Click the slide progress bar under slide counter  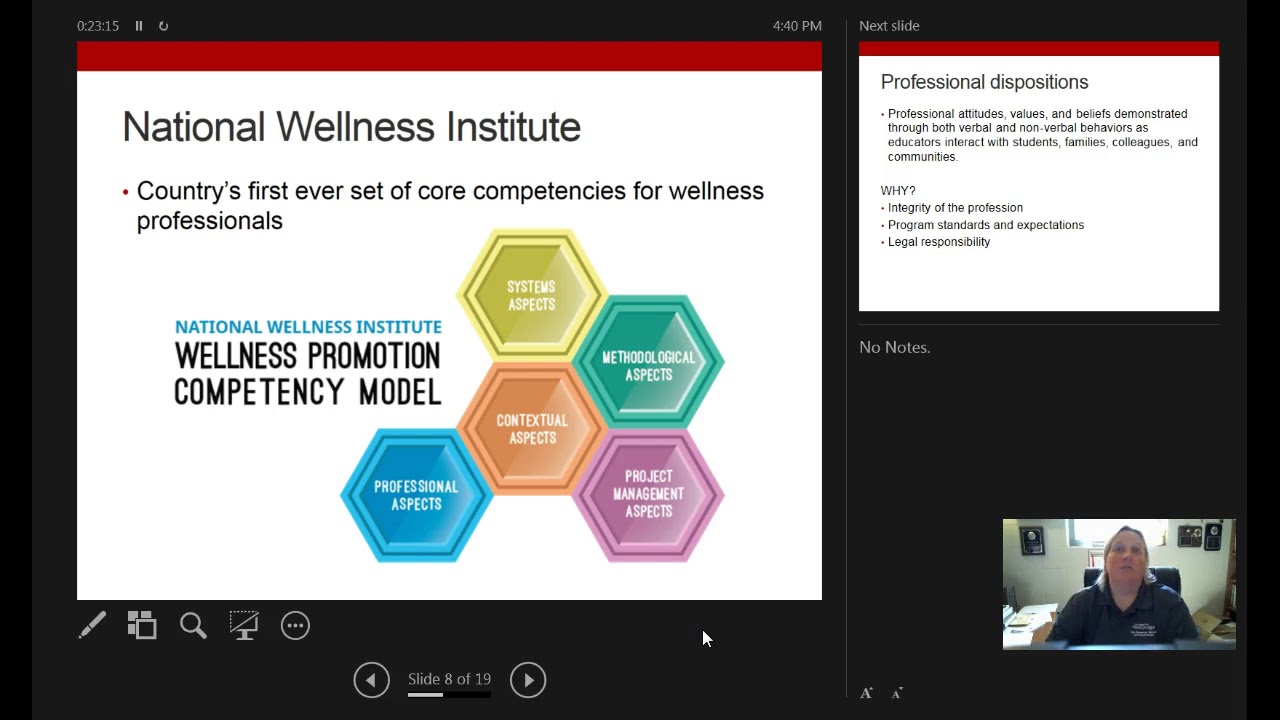449,694
